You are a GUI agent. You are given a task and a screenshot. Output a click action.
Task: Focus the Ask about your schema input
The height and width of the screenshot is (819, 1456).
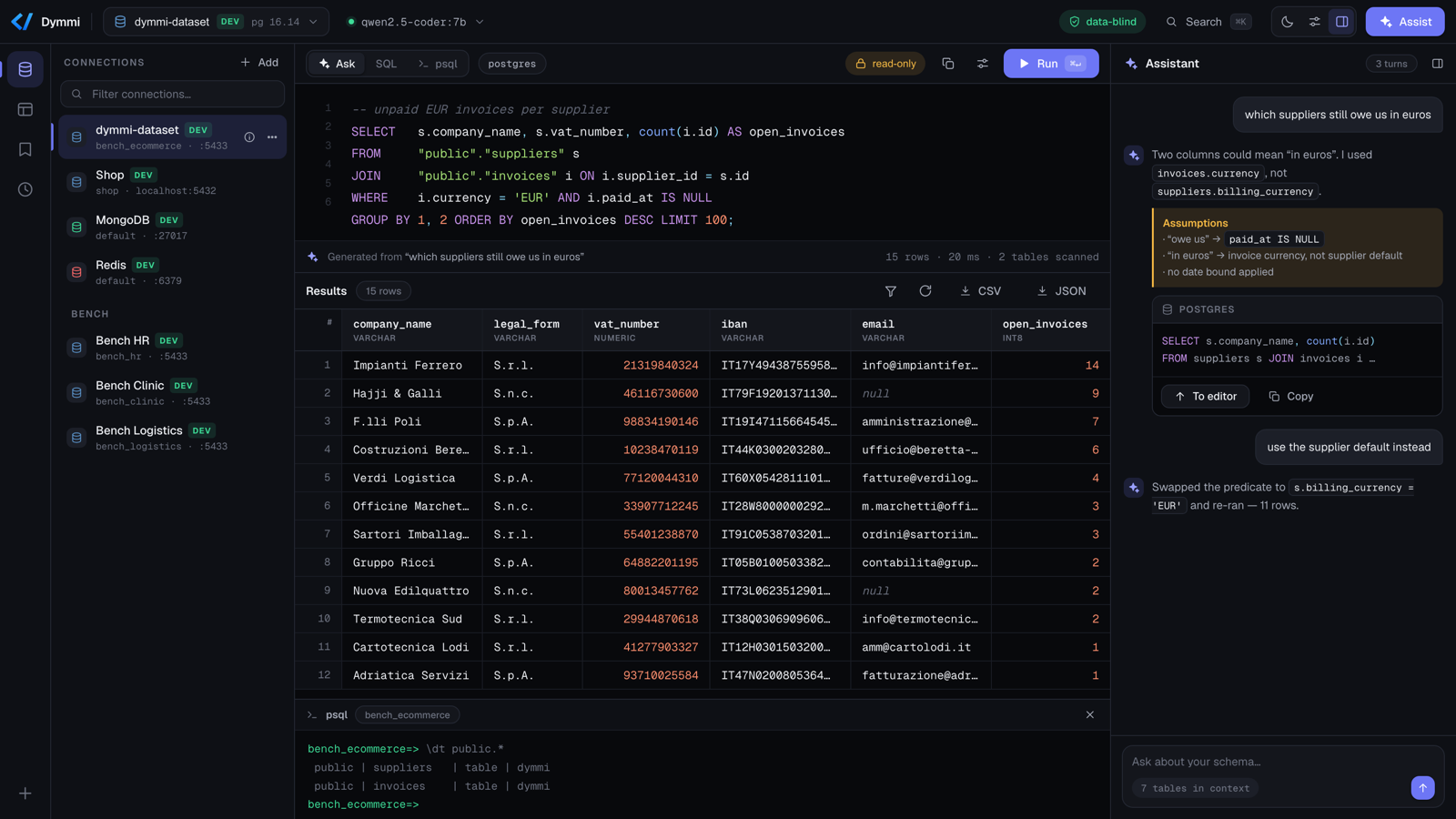pyautogui.click(x=1282, y=762)
